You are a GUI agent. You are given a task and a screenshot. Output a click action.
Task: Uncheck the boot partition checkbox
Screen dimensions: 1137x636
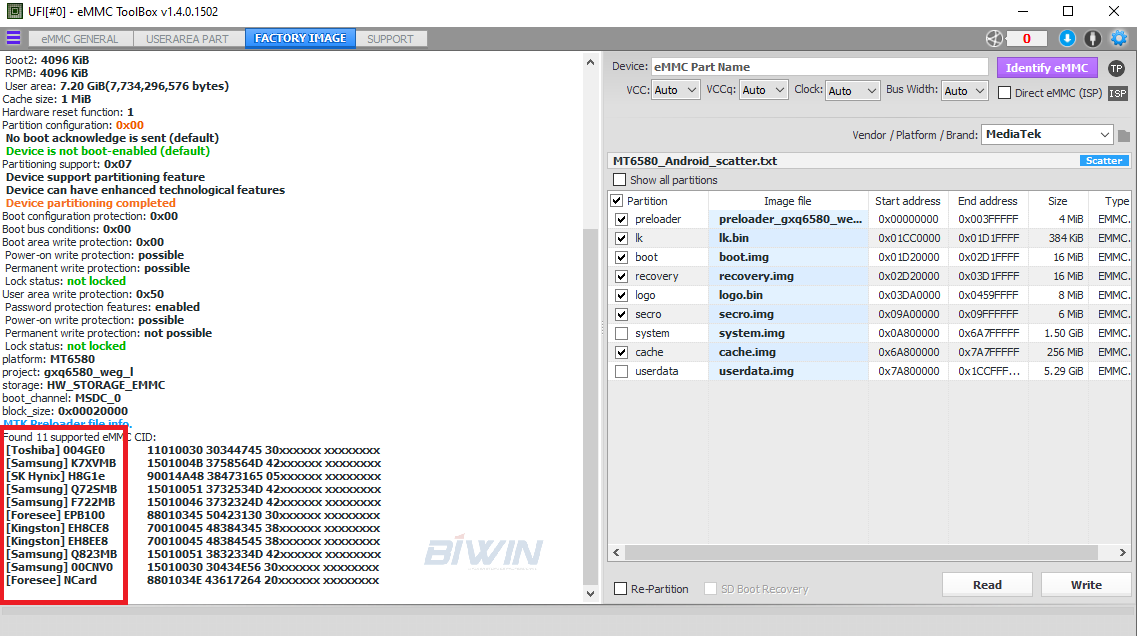click(621, 257)
